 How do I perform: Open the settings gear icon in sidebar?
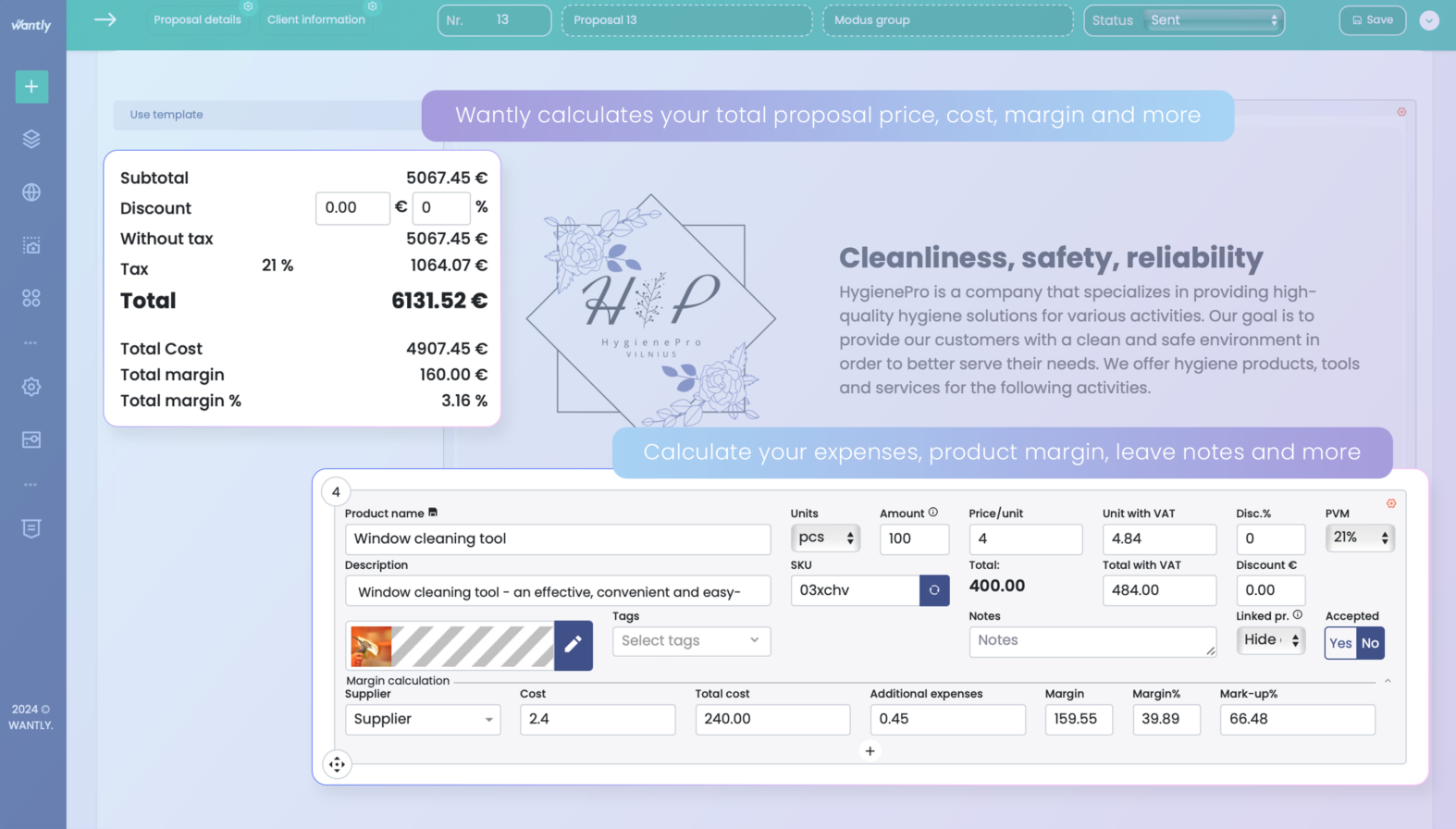pos(31,387)
